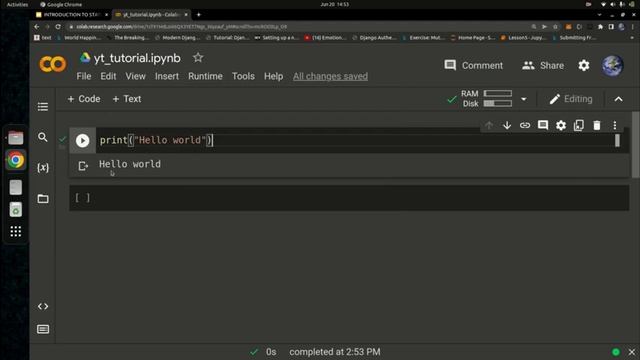Click the Colab logo
Screen dimensions: 640x360
tap(53, 64)
